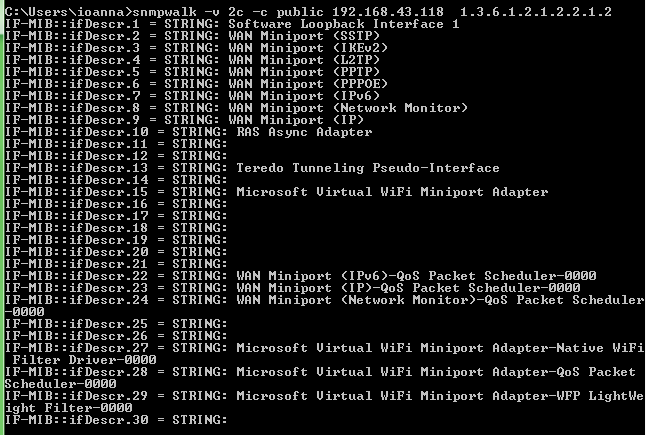646x435 pixels.
Task: Select the Software Loopback Interface 1 line
Action: click(x=232, y=24)
